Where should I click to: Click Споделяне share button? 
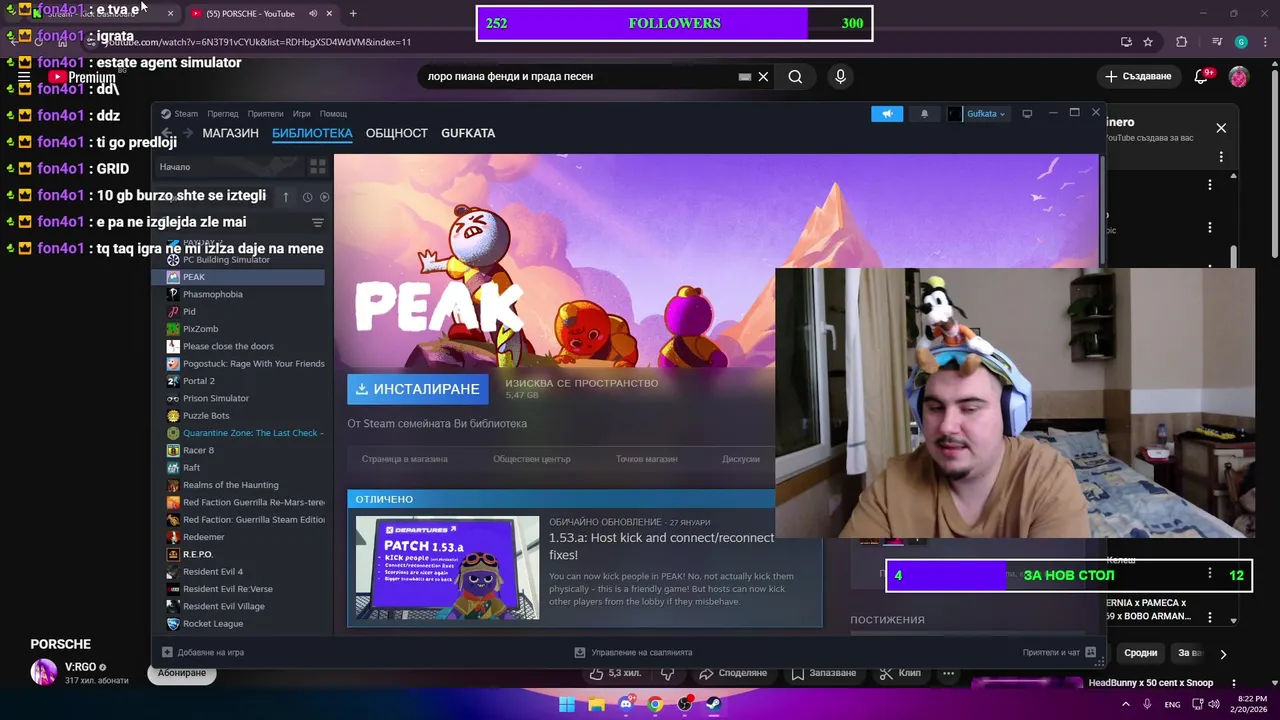click(733, 673)
